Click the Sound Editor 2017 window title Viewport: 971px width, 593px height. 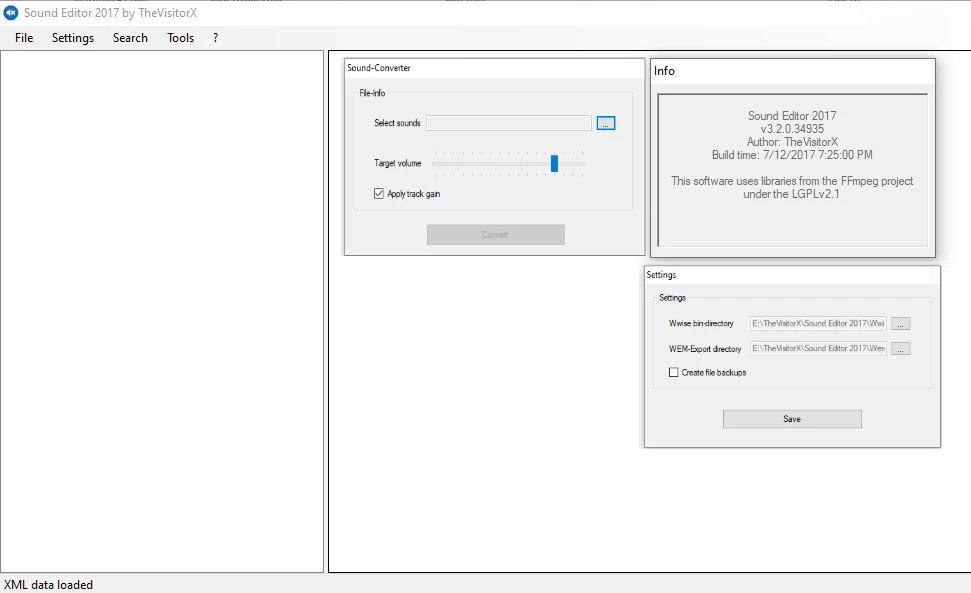pyautogui.click(x=110, y=12)
